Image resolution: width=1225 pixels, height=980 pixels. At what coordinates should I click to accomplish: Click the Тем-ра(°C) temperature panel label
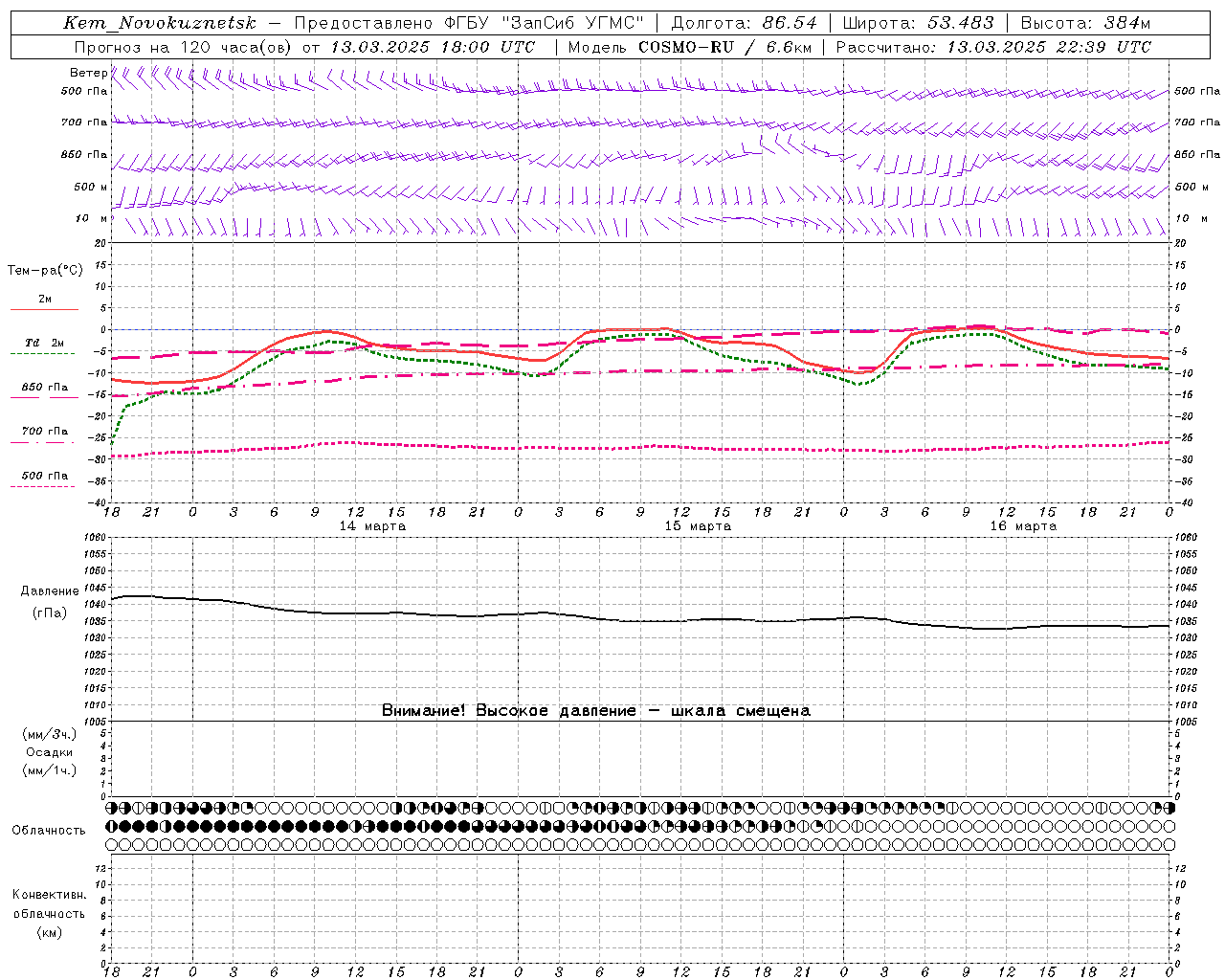pos(45,270)
